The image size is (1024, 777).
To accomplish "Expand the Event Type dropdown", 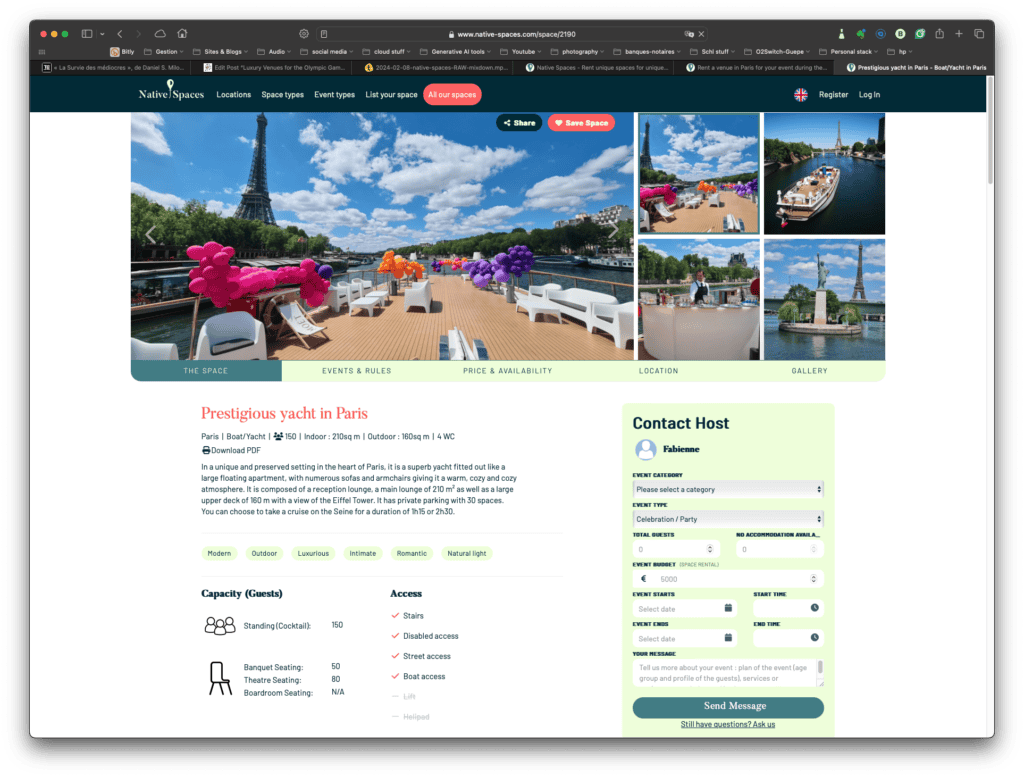I will (728, 519).
